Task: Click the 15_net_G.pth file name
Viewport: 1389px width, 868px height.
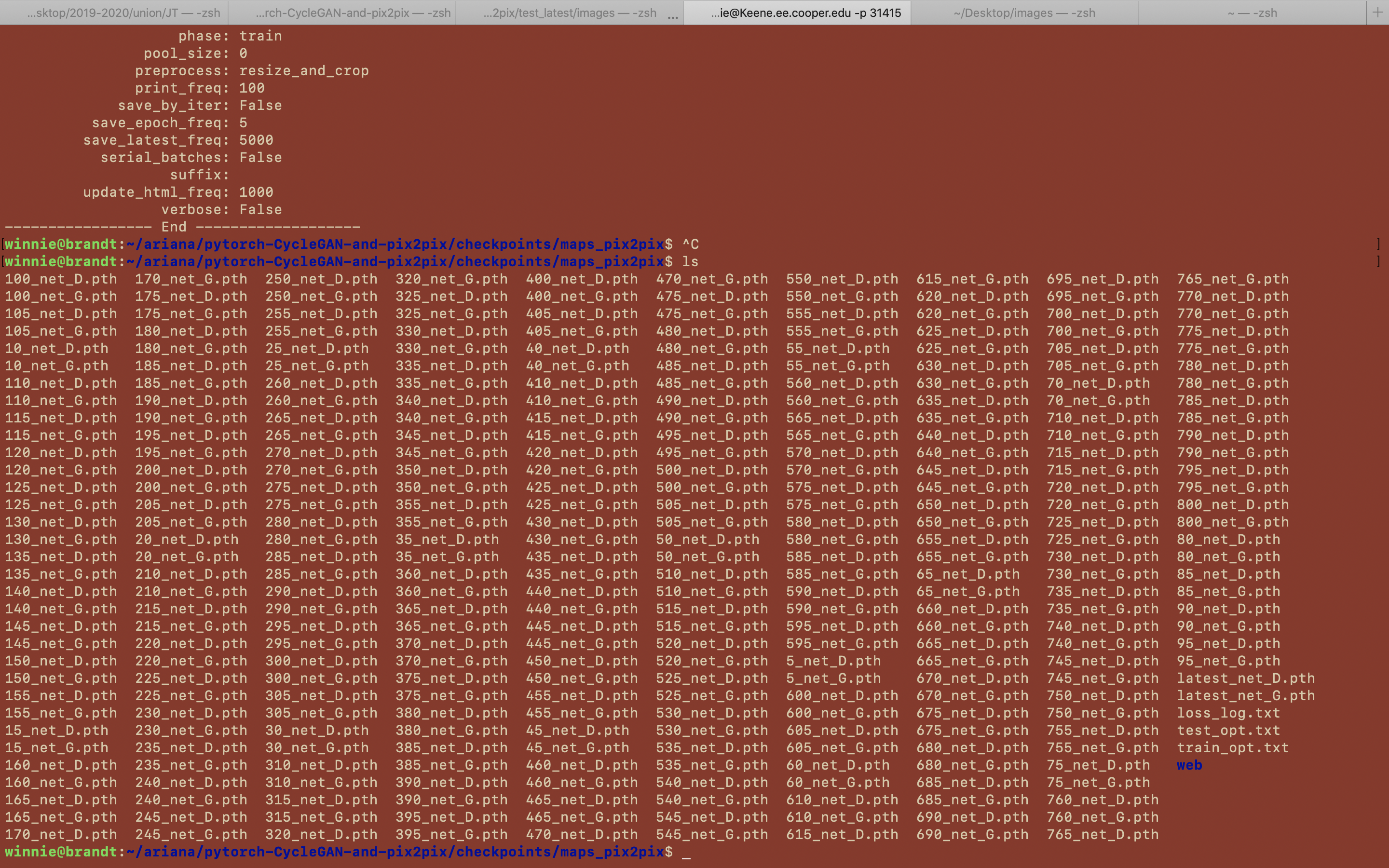Action: point(56,747)
